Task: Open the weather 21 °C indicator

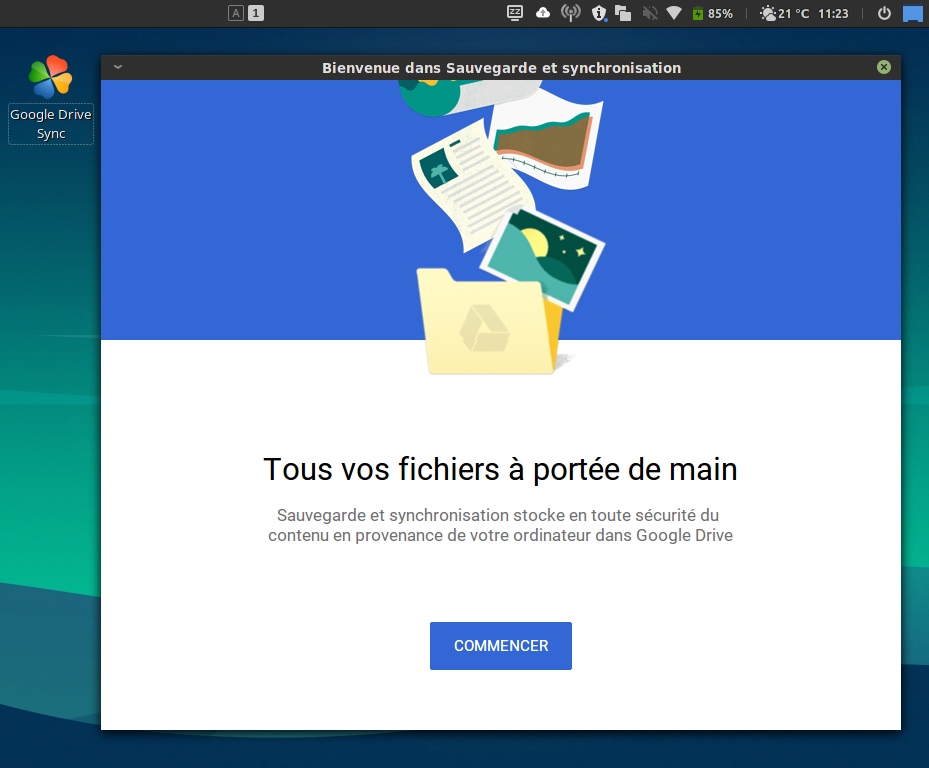Action: coord(784,13)
